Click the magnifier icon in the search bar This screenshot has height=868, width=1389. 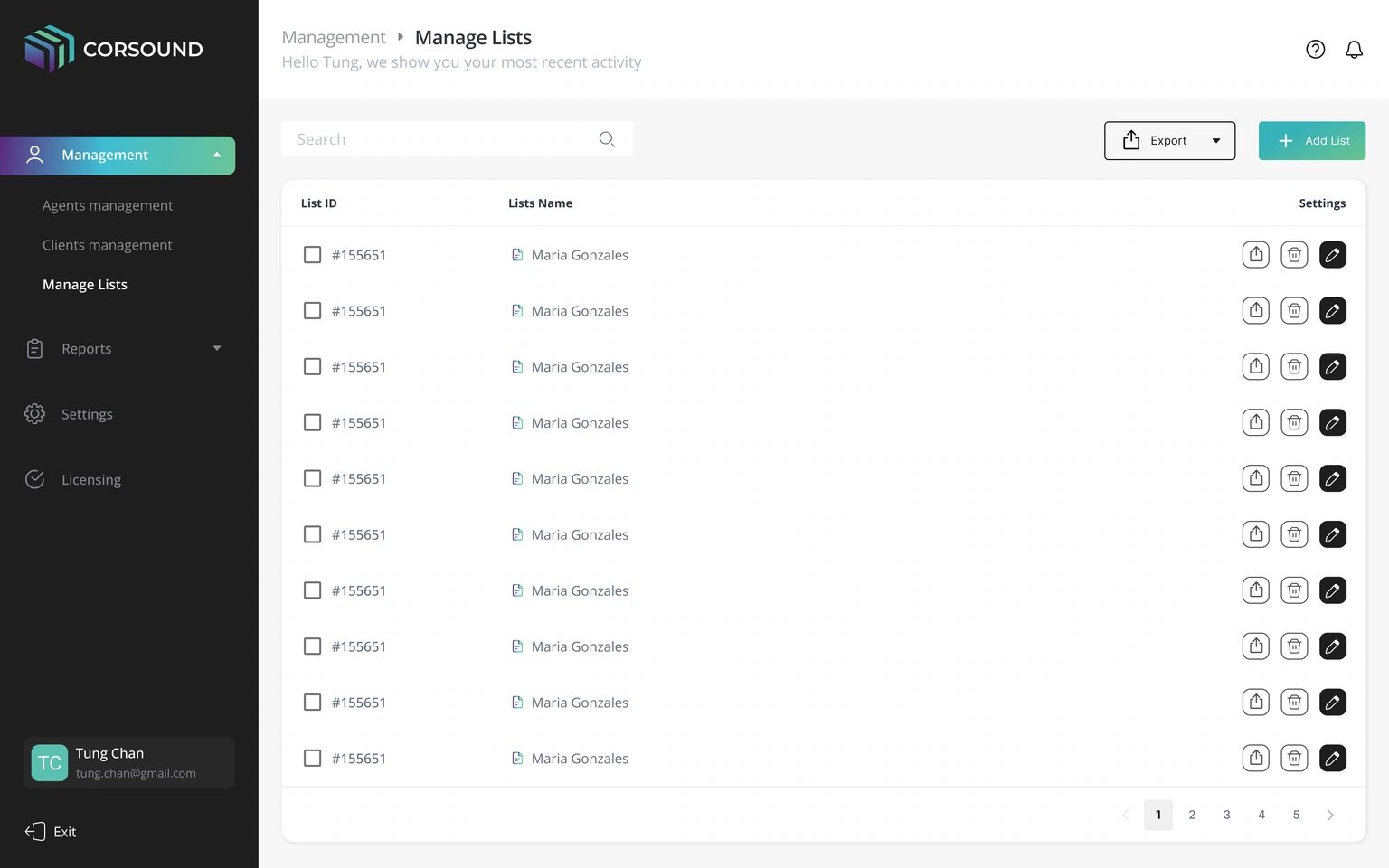pyautogui.click(x=607, y=139)
